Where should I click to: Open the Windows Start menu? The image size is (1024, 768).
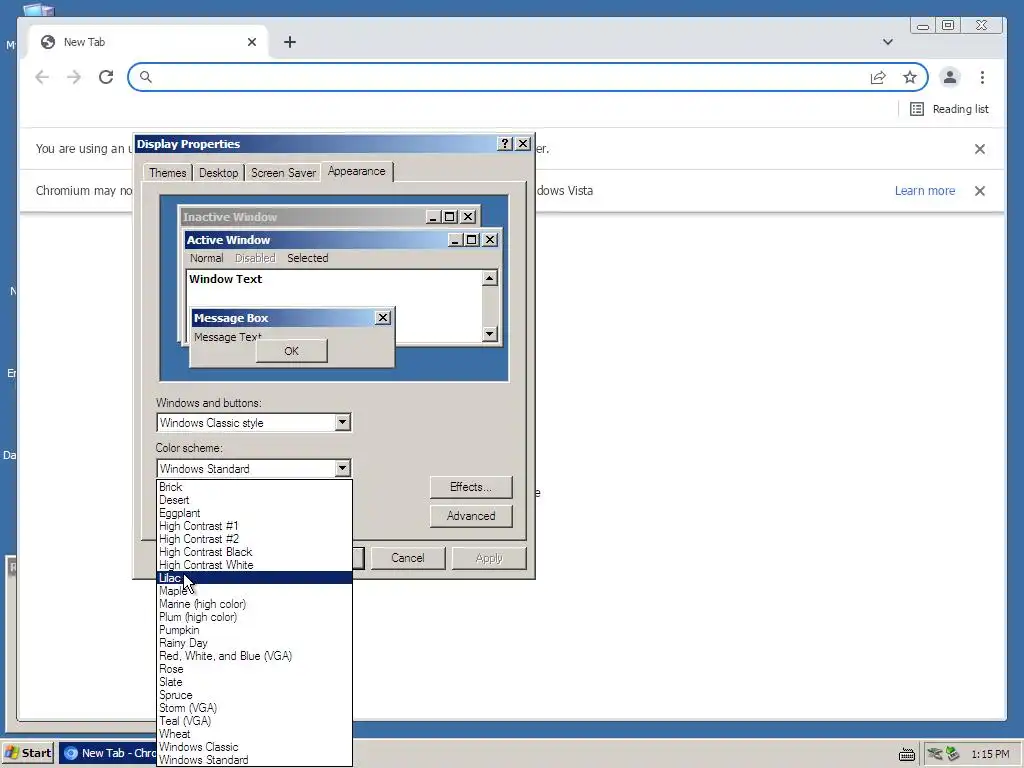point(29,753)
